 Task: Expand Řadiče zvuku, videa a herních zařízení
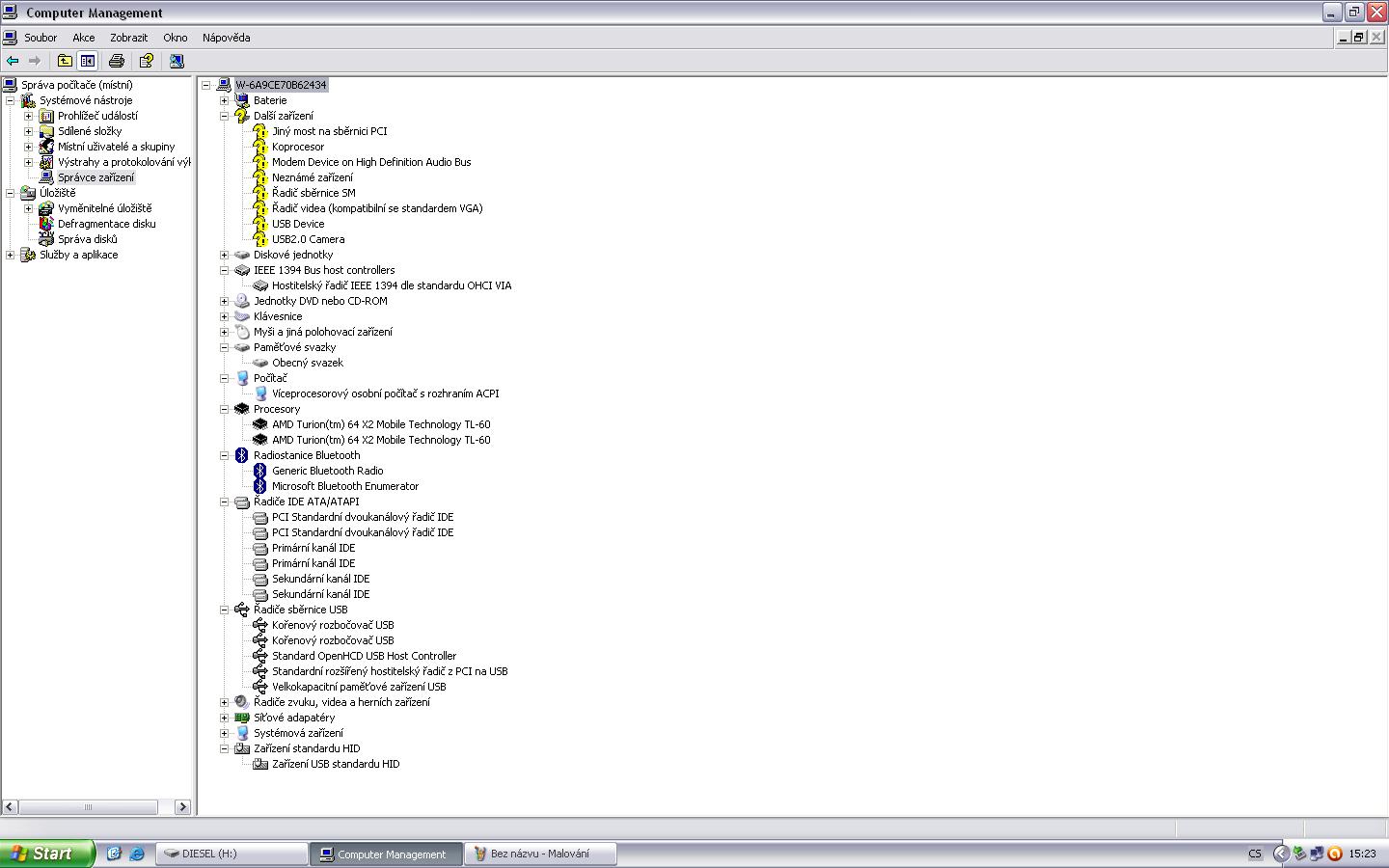pyautogui.click(x=224, y=702)
